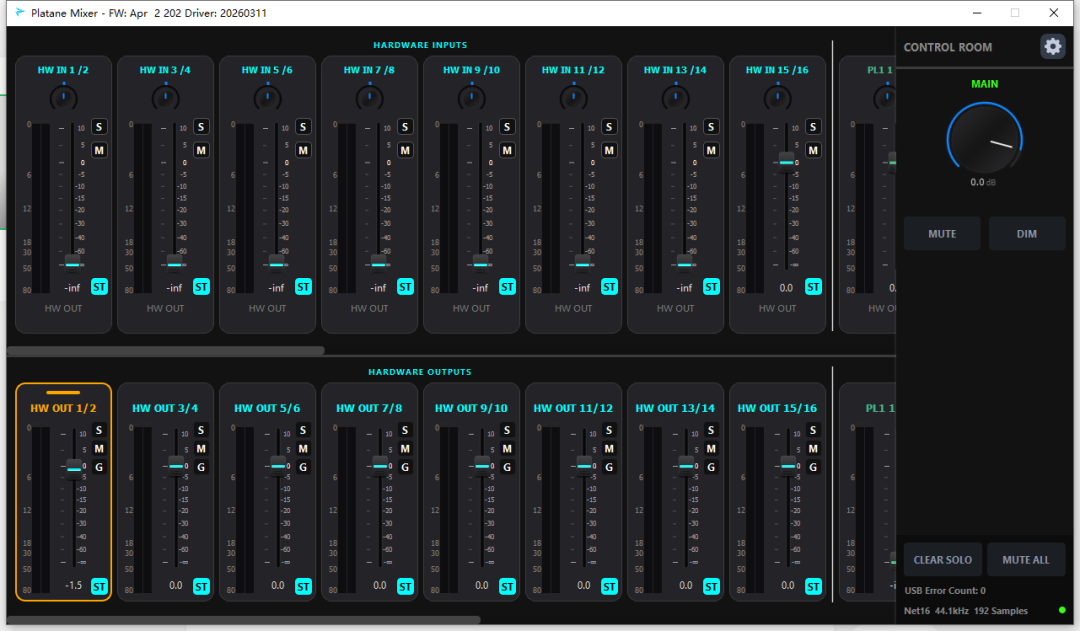Toggle the G button on HW OUT 1/2
Viewport: 1080px width, 631px height.
tap(99, 467)
